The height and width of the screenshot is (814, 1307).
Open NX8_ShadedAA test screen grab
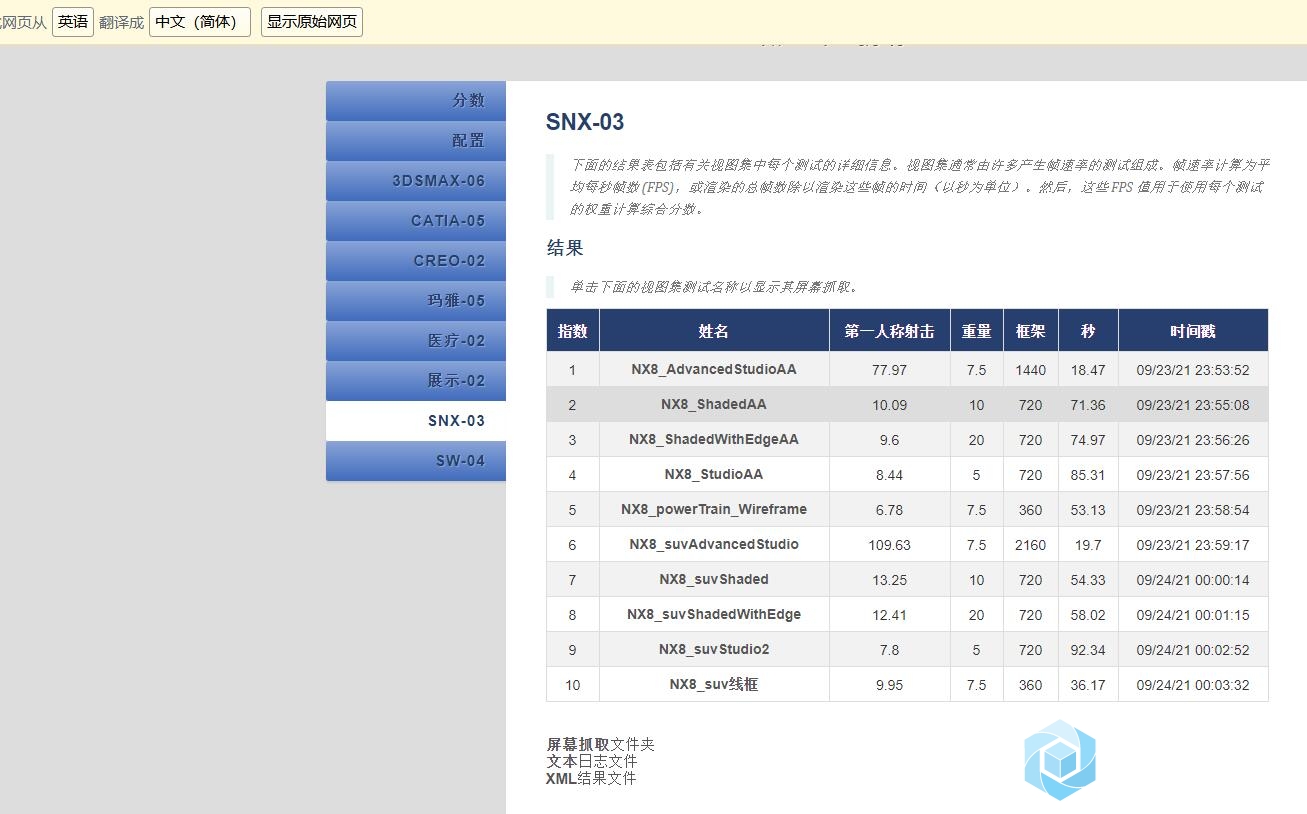pyautogui.click(x=714, y=404)
